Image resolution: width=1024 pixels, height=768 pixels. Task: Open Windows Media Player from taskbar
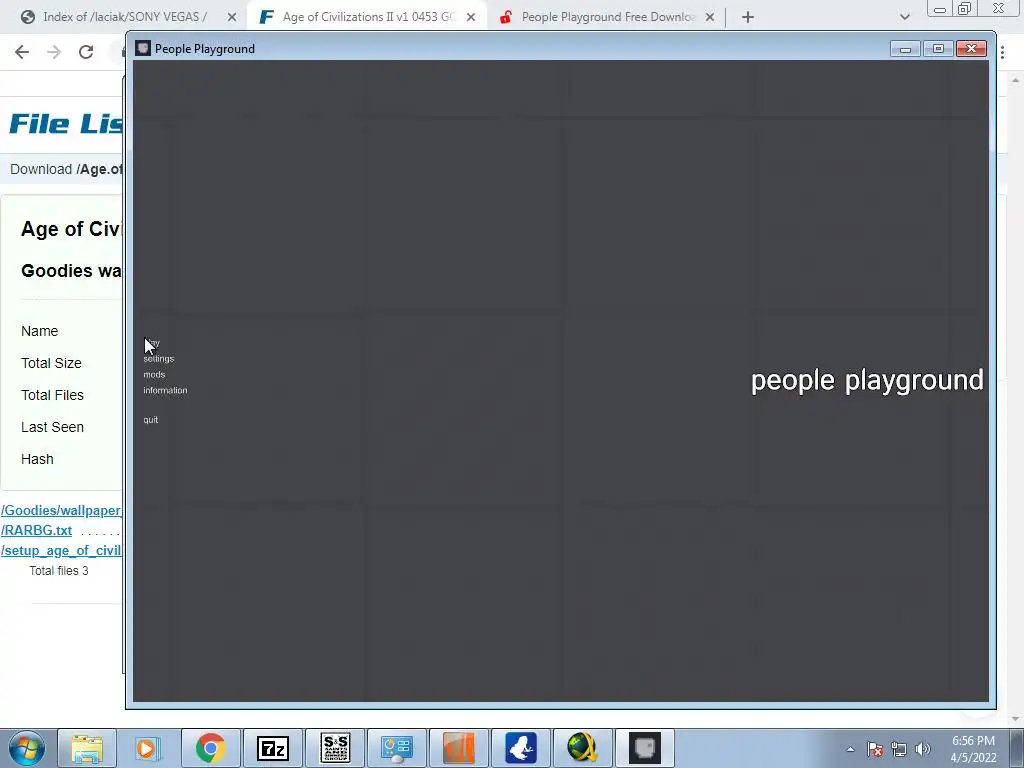pos(148,748)
